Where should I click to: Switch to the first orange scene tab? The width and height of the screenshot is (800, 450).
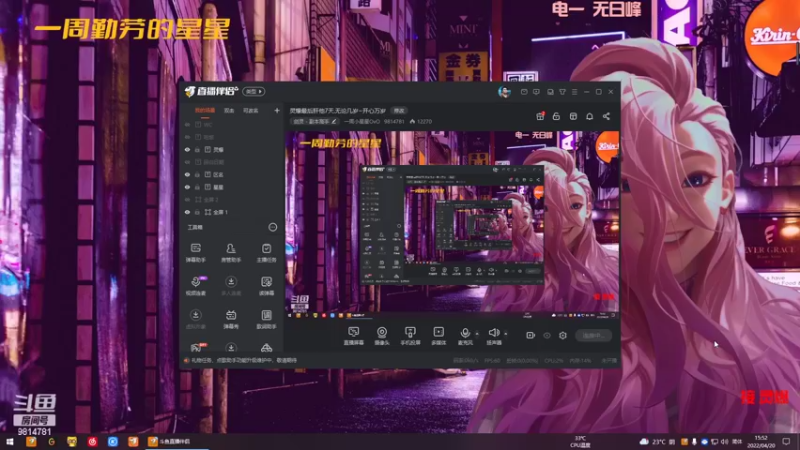point(205,110)
